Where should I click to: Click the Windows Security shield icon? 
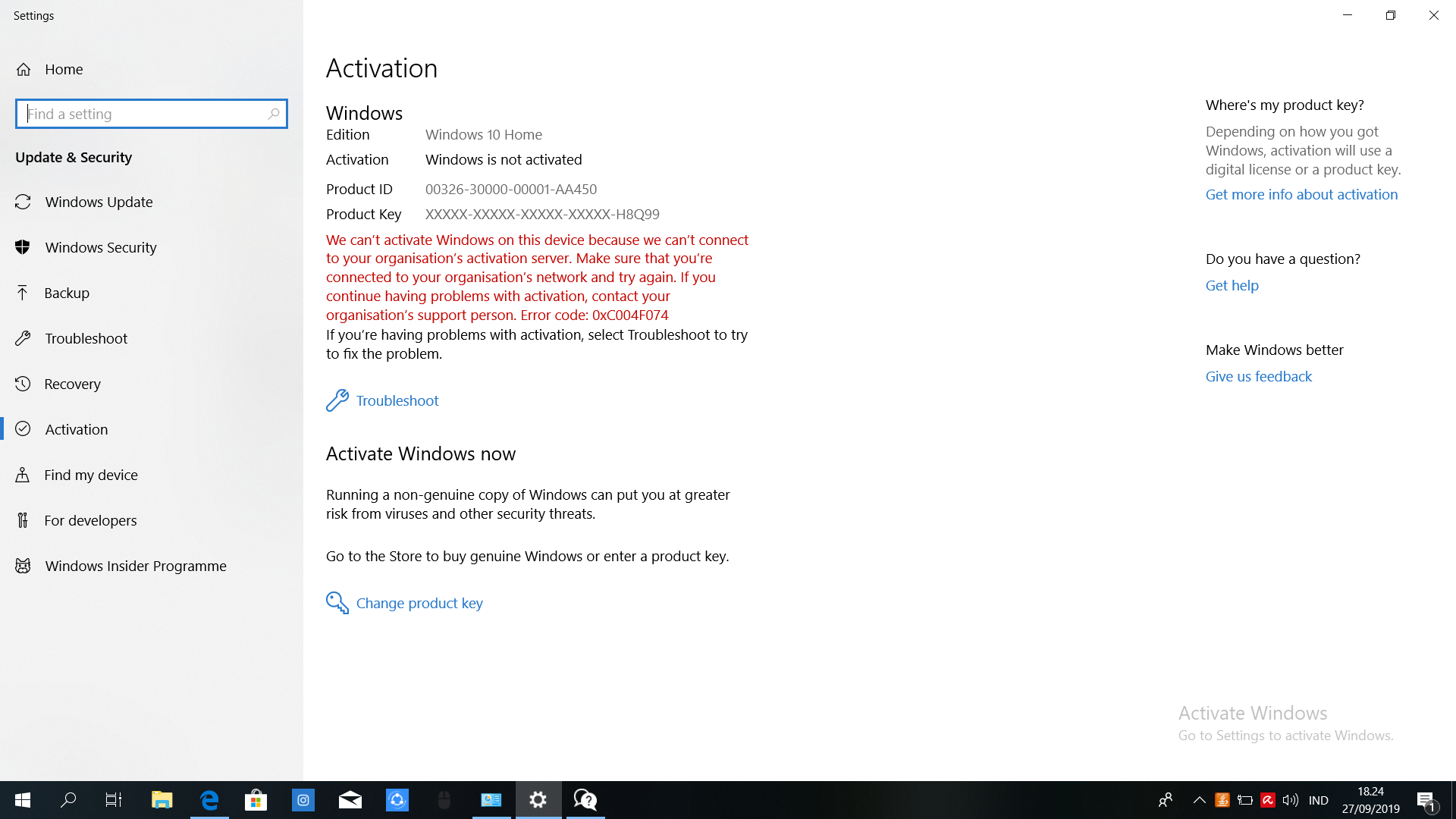[23, 247]
